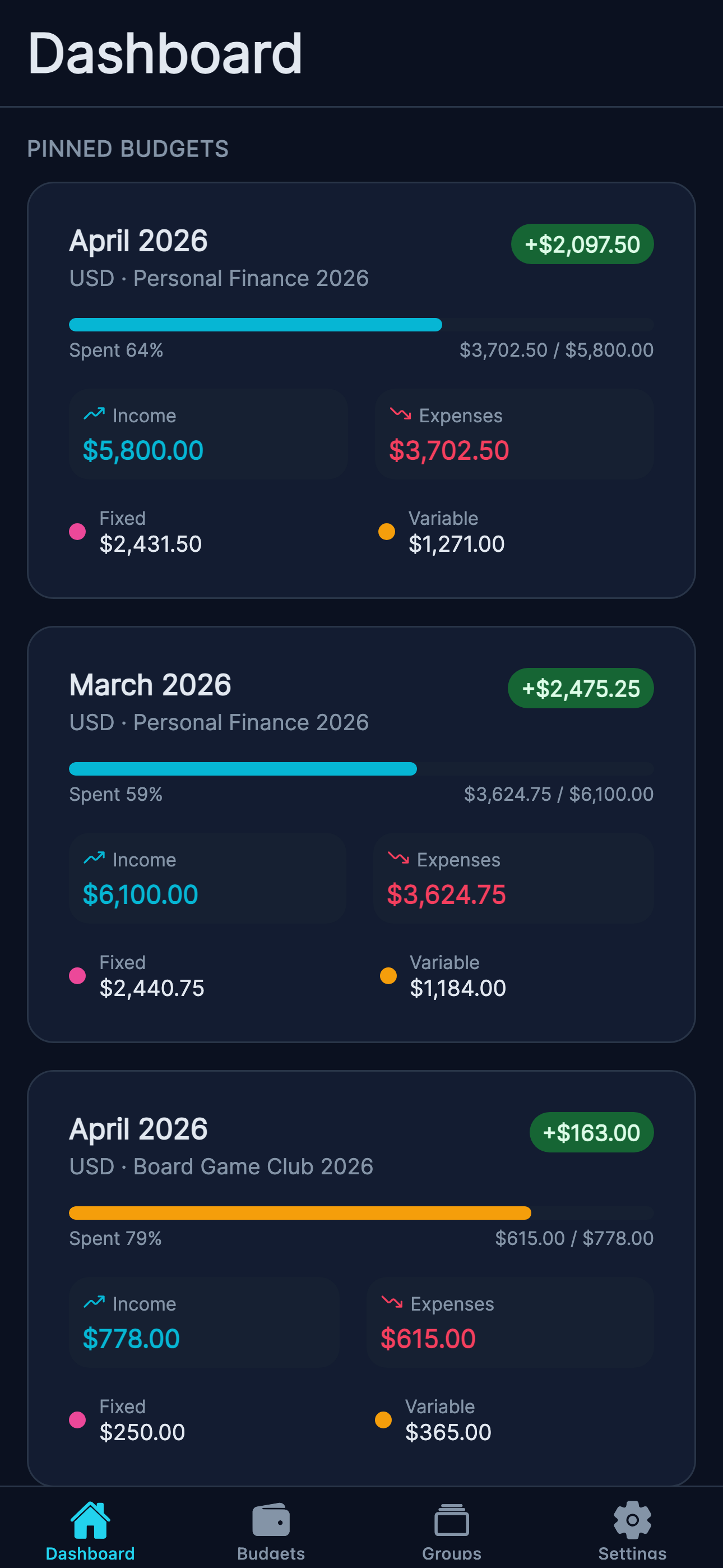The image size is (723, 1568).
Task: Click the +$2,097.50 surplus badge
Action: [582, 243]
